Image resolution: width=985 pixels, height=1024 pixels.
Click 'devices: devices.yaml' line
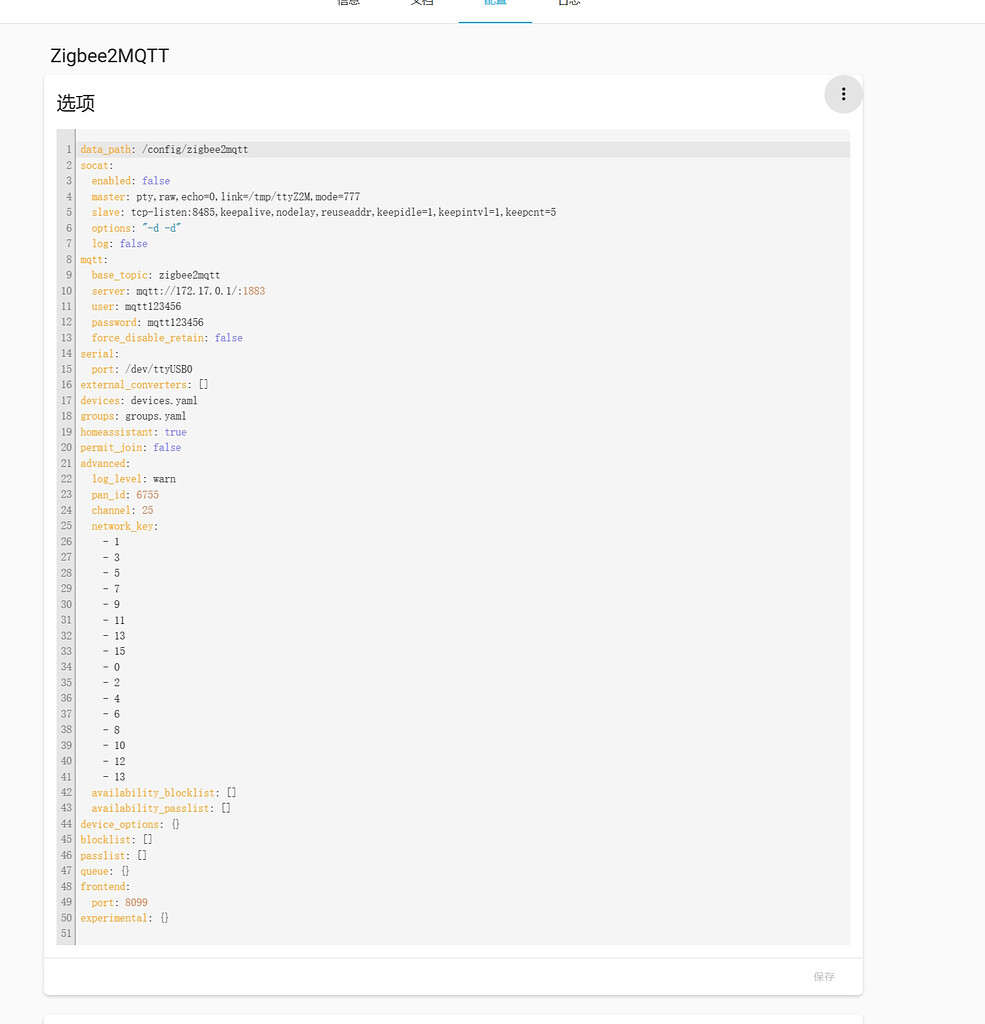pyautogui.click(x=138, y=400)
